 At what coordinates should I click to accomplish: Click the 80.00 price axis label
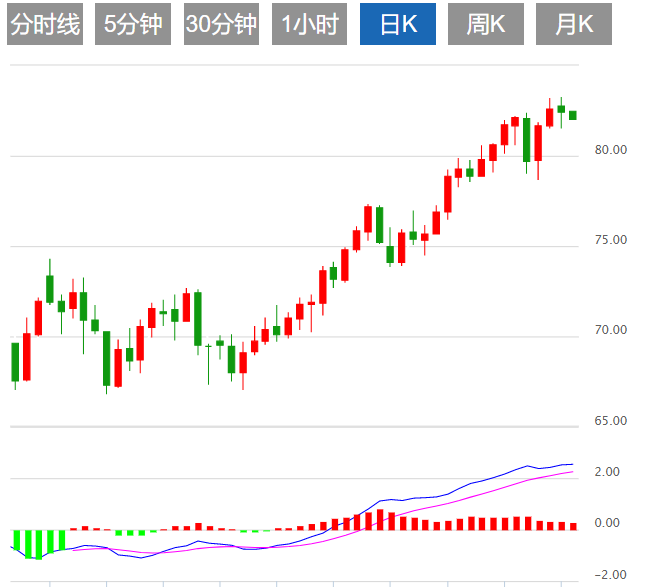(x=610, y=150)
